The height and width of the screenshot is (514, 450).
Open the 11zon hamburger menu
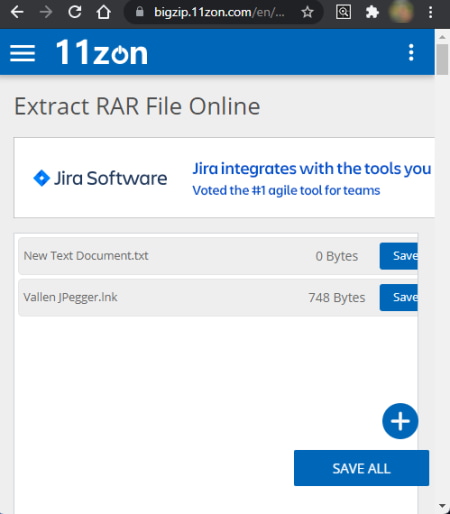click(22, 53)
